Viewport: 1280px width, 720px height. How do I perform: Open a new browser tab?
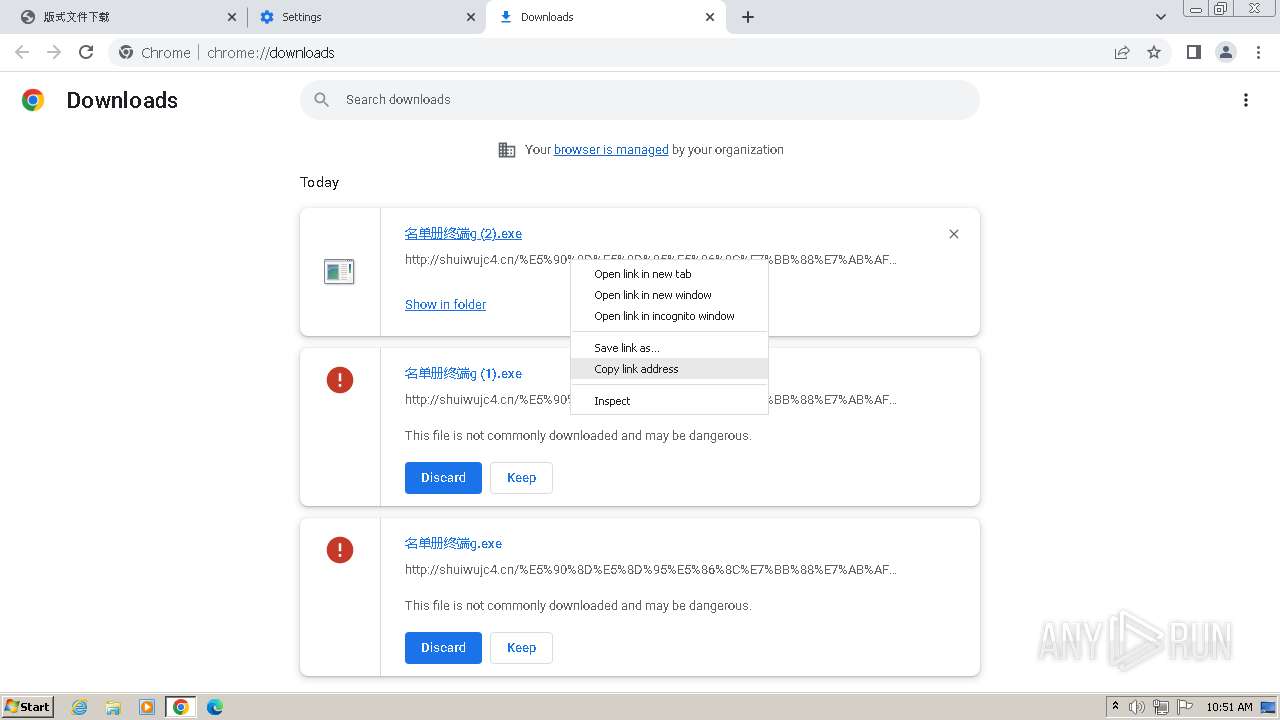(748, 17)
